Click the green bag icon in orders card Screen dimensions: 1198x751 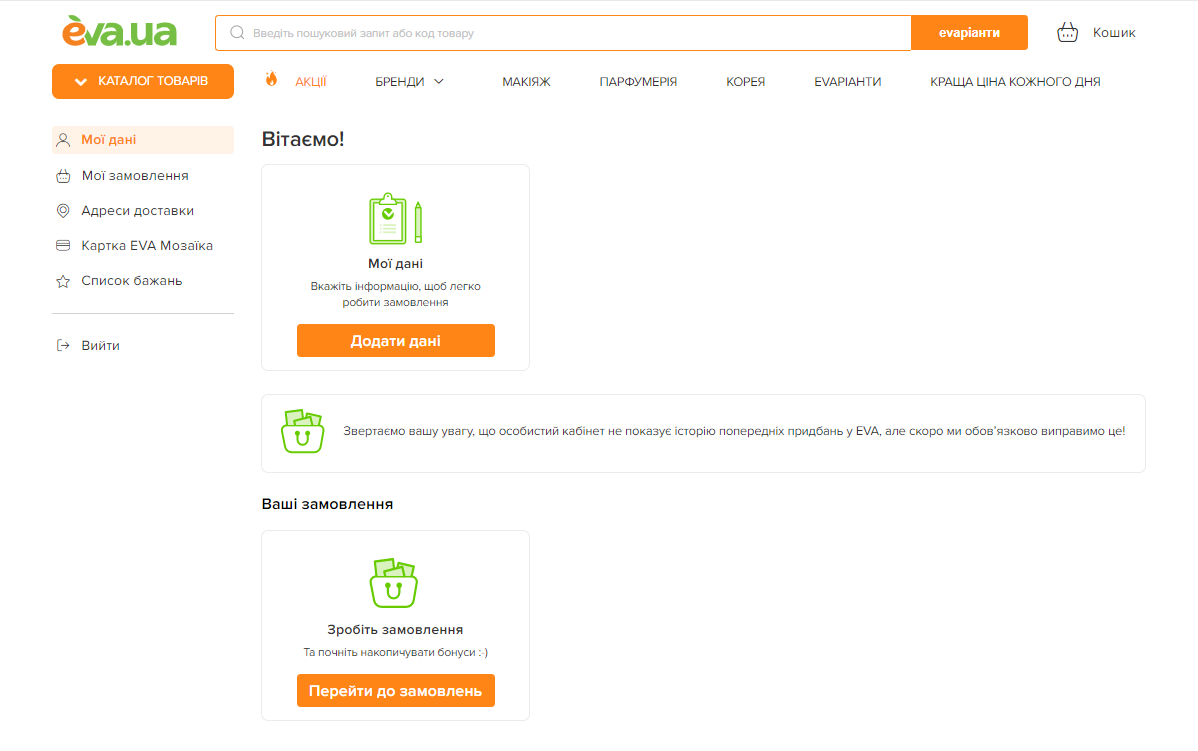tap(393, 582)
